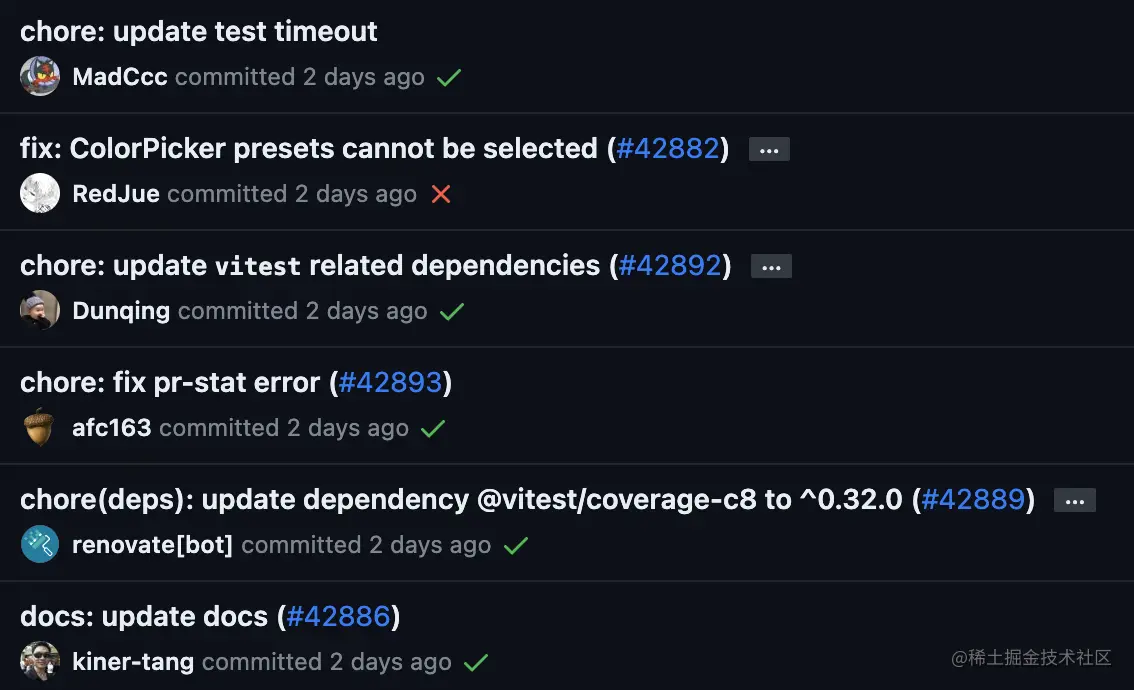This screenshot has width=1134, height=690.
Task: Open pull request #42889 link
Action: tap(973, 499)
